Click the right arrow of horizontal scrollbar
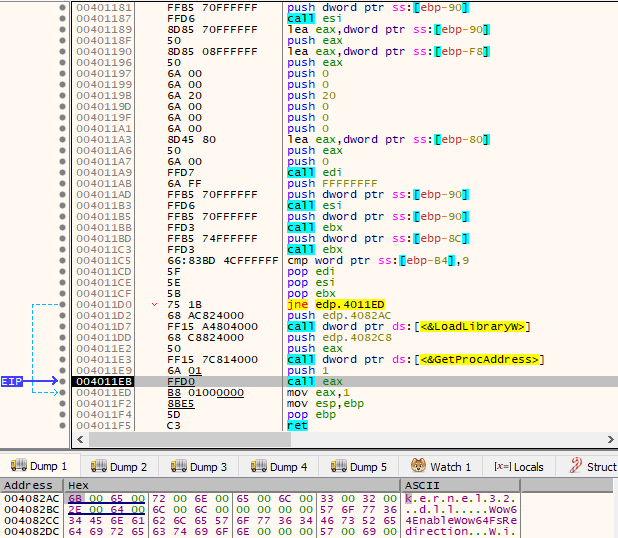This screenshot has width=618, height=538. tap(610, 439)
